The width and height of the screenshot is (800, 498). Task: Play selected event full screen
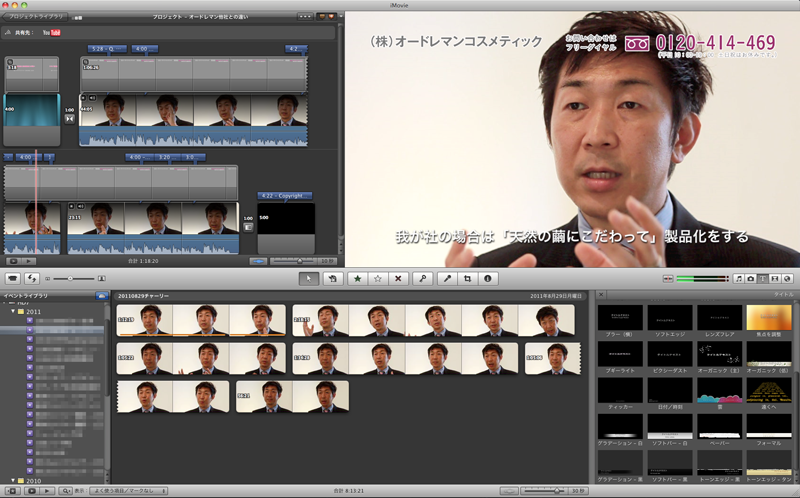coord(32,491)
